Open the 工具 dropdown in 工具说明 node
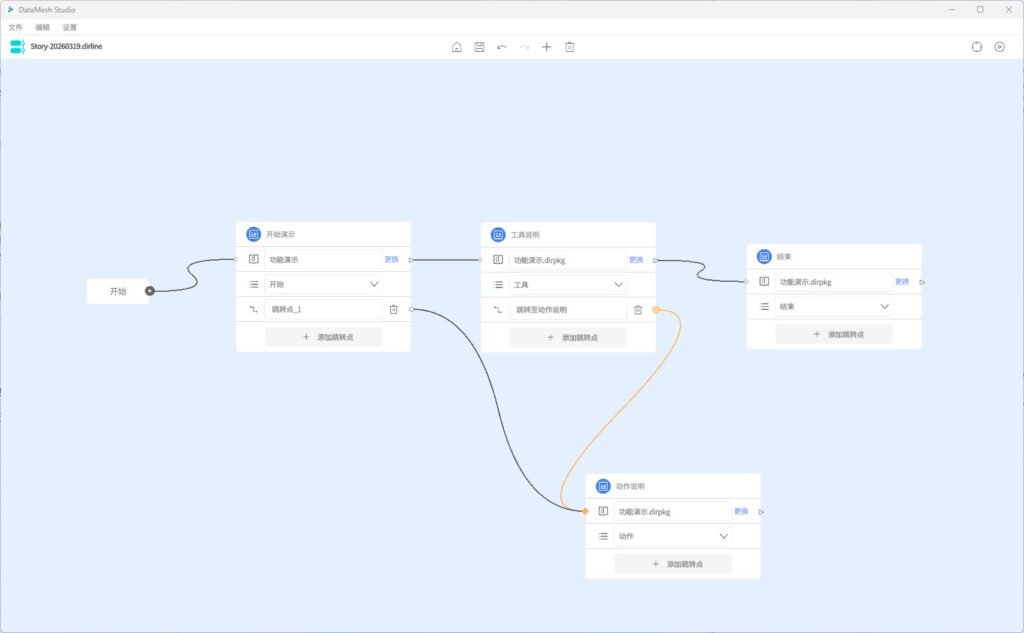 click(619, 285)
